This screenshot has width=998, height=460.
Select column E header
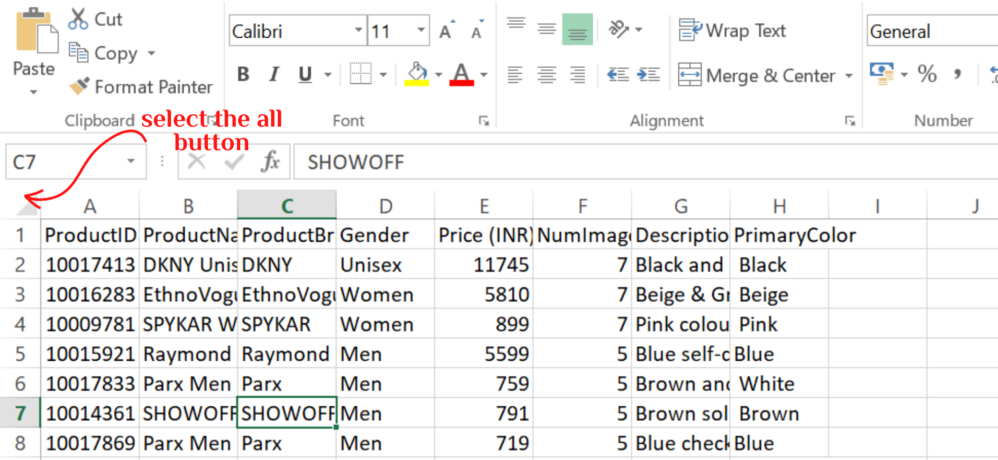pos(484,206)
